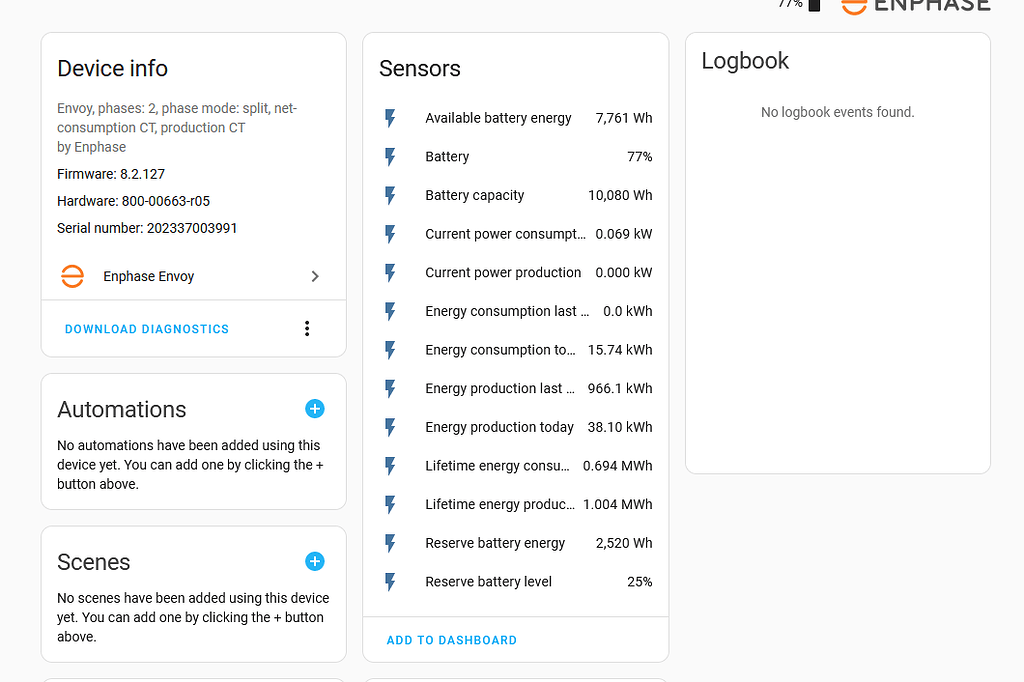Open the three-dot menu near Download Diagnostics
The width and height of the screenshot is (1024, 682).
point(307,327)
